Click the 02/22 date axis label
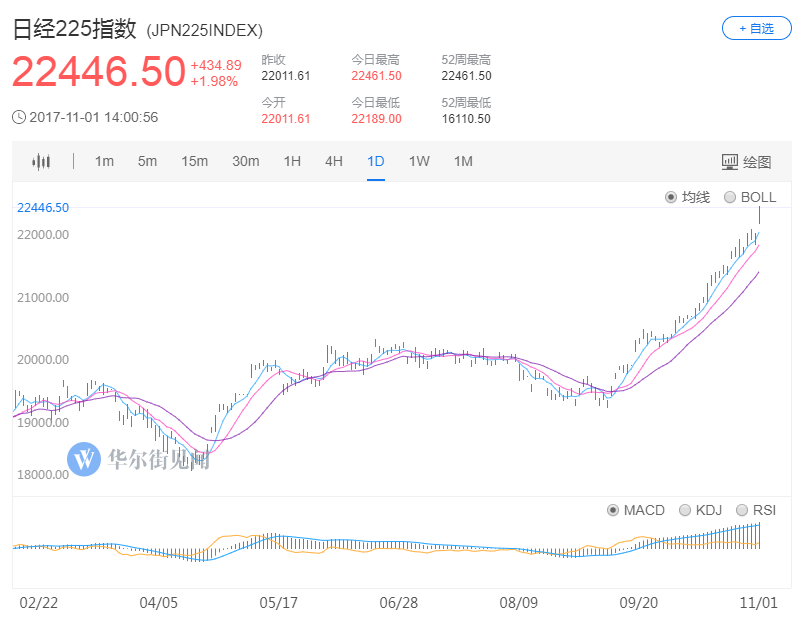804x624 pixels. (x=38, y=602)
